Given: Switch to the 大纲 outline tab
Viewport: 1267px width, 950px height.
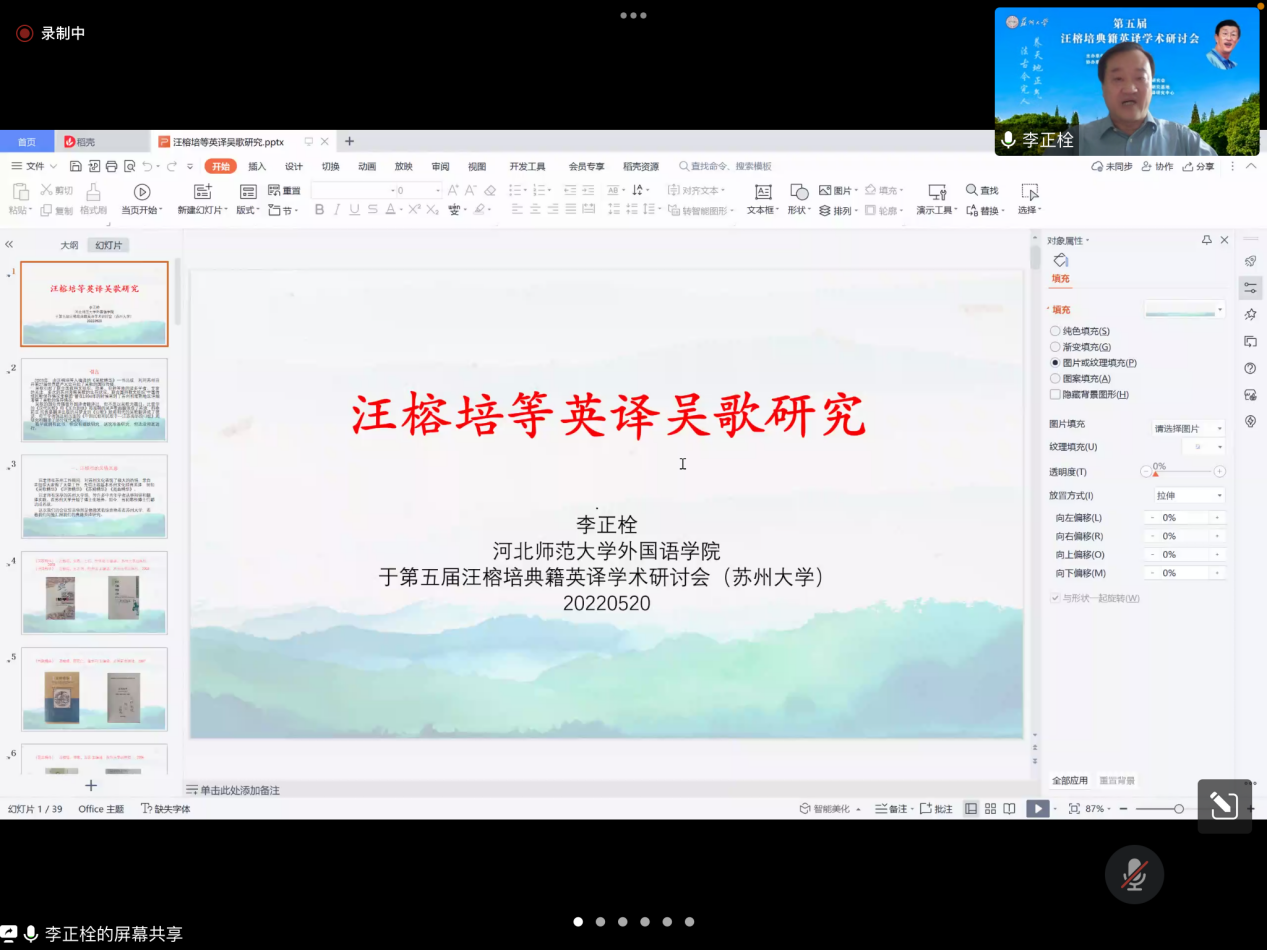Looking at the screenshot, I should (69, 245).
